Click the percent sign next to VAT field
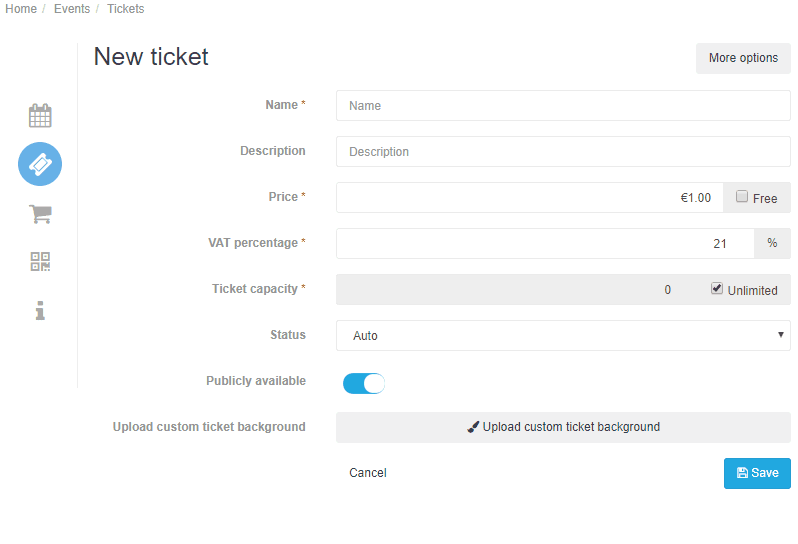This screenshot has height=544, width=798. [772, 243]
